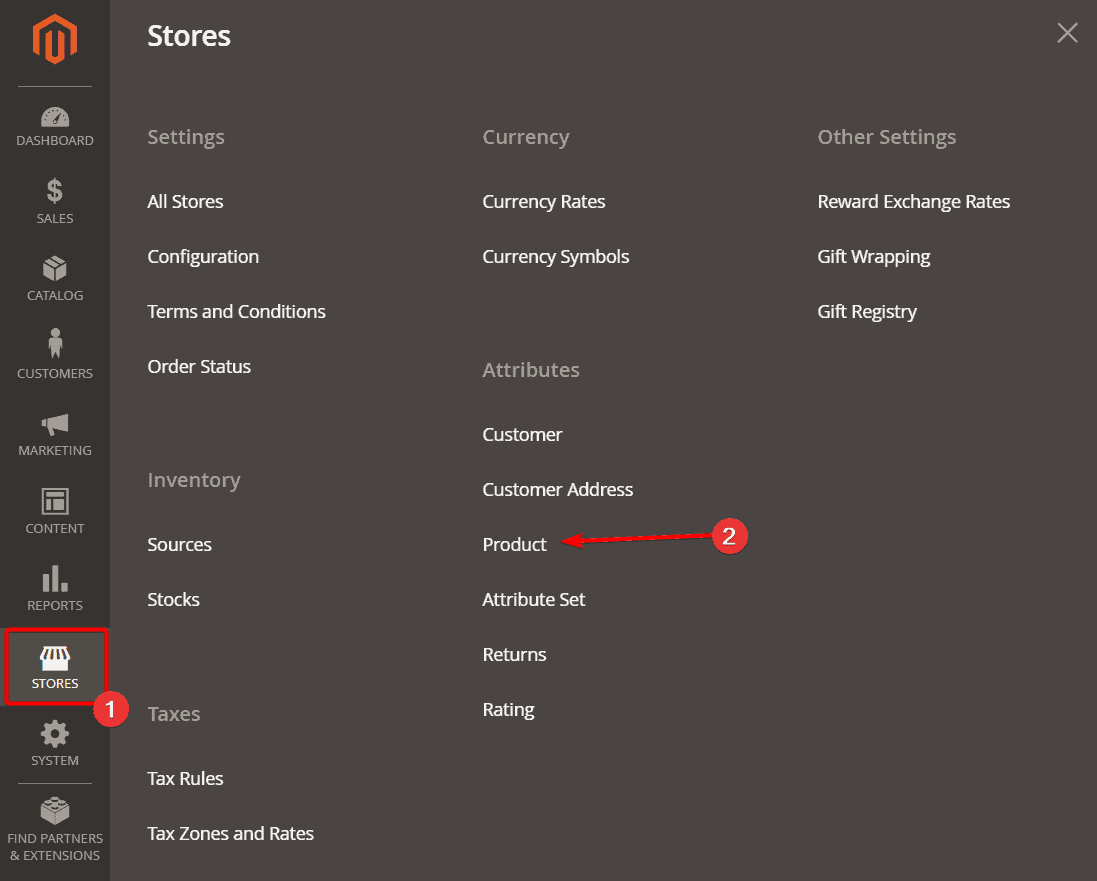Open Product attributes
1097x881 pixels.
[x=514, y=544]
